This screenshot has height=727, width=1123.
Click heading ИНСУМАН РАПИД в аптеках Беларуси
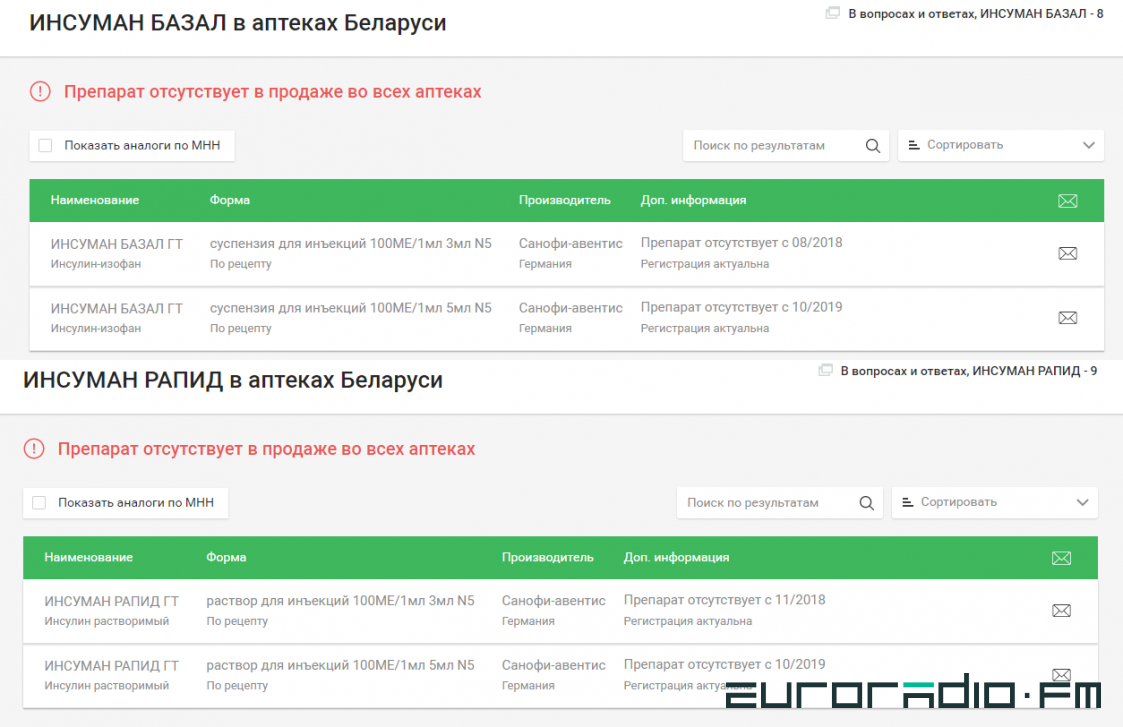(x=233, y=380)
